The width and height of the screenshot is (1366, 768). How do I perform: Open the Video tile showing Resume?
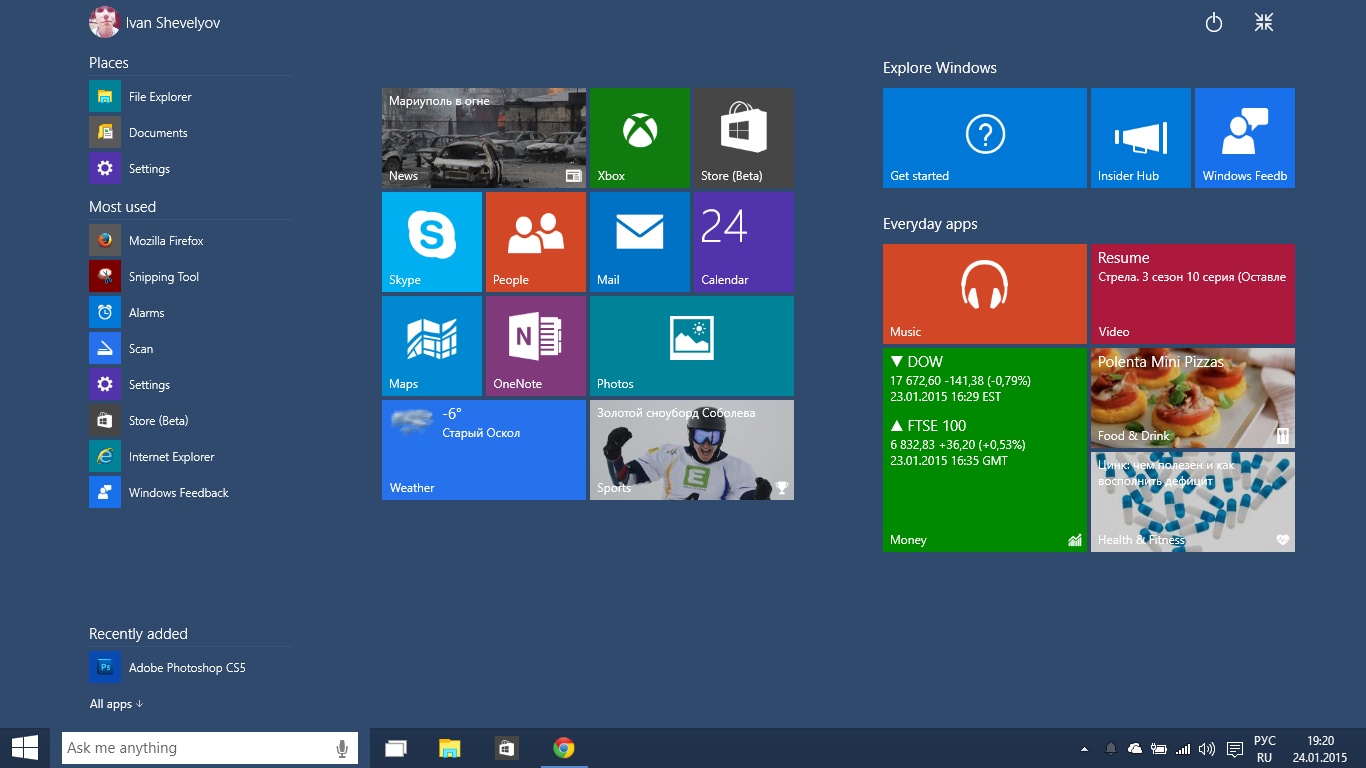point(1193,294)
